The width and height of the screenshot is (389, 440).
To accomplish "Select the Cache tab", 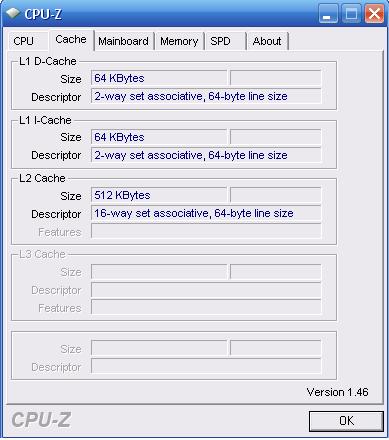I will (71, 40).
